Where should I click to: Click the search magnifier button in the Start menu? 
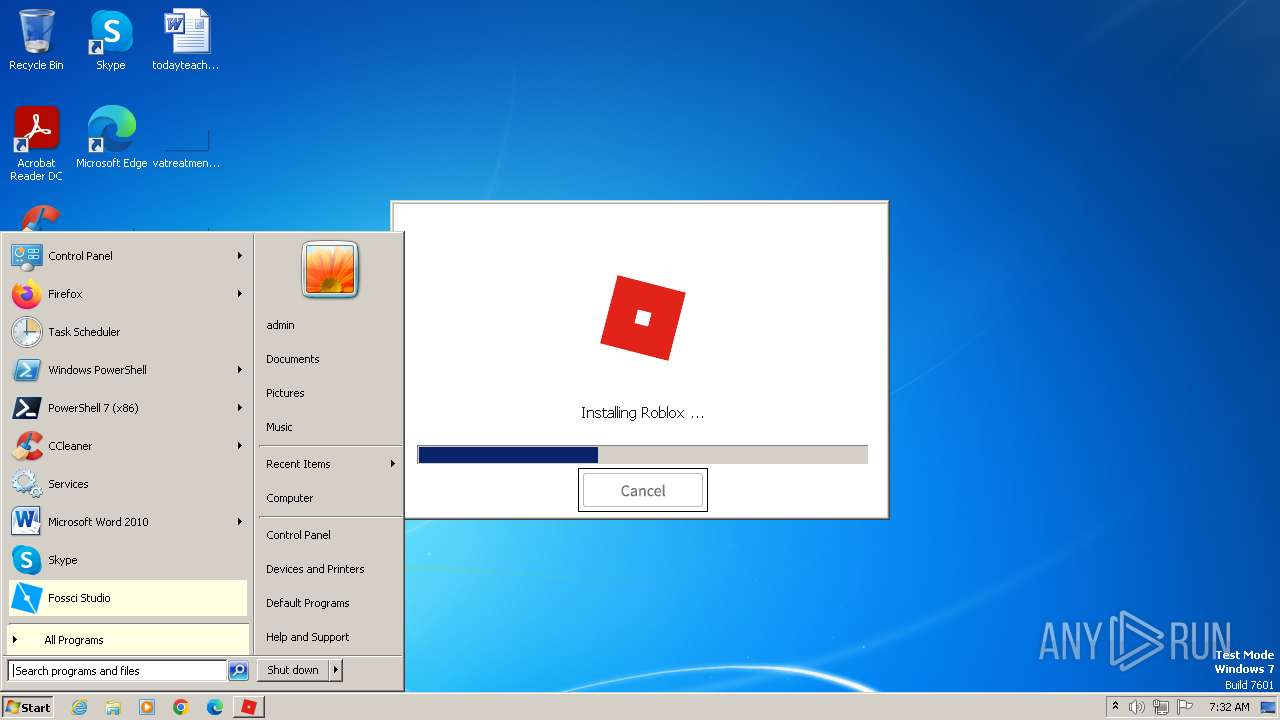tap(238, 671)
